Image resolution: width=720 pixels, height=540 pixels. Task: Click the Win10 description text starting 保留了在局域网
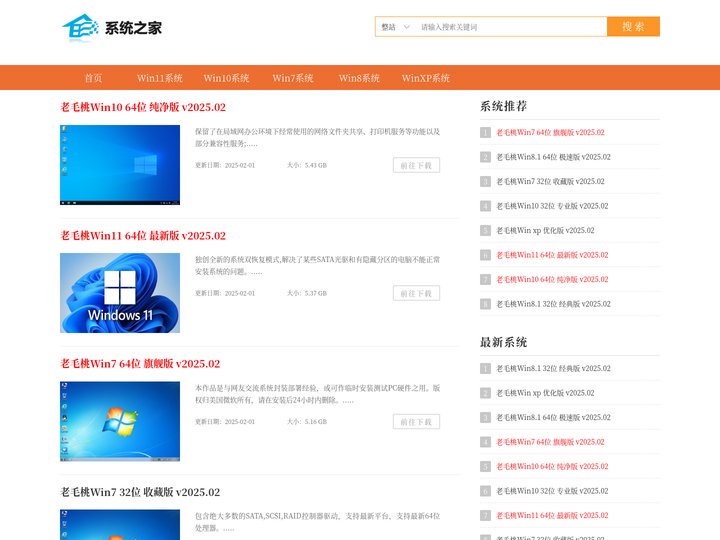[x=317, y=137]
